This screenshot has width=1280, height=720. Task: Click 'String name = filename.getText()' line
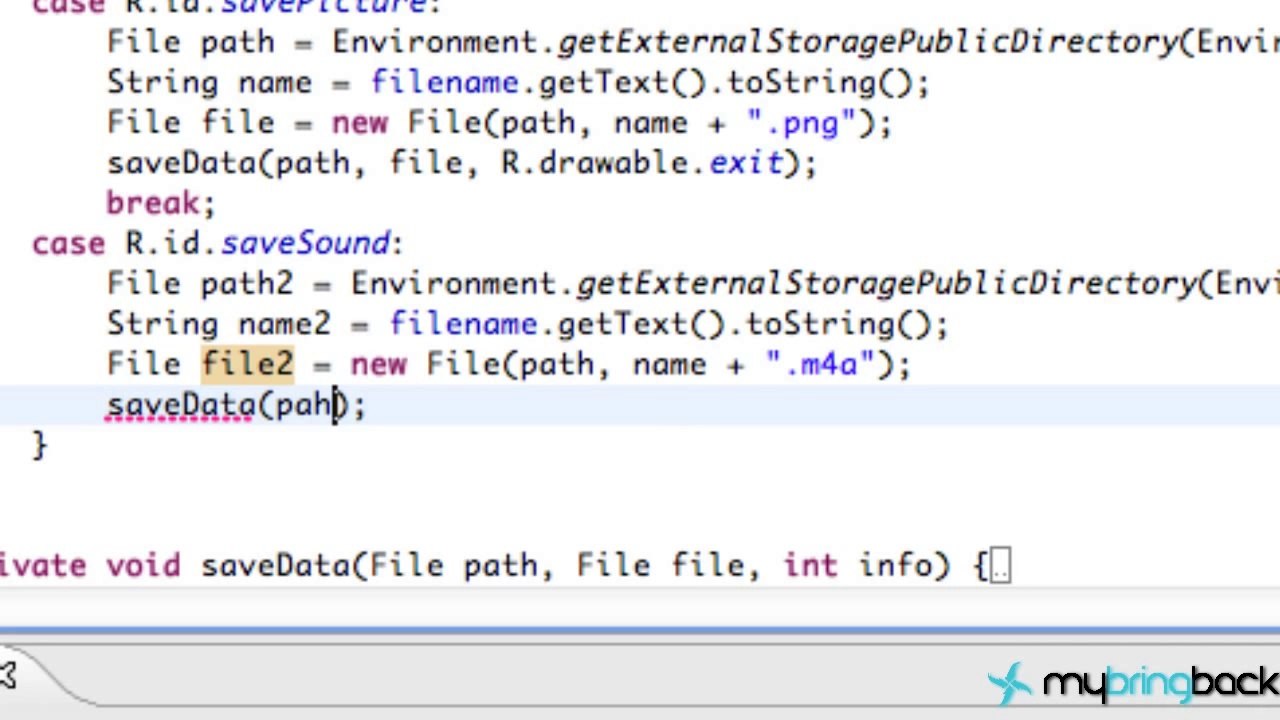click(x=518, y=83)
